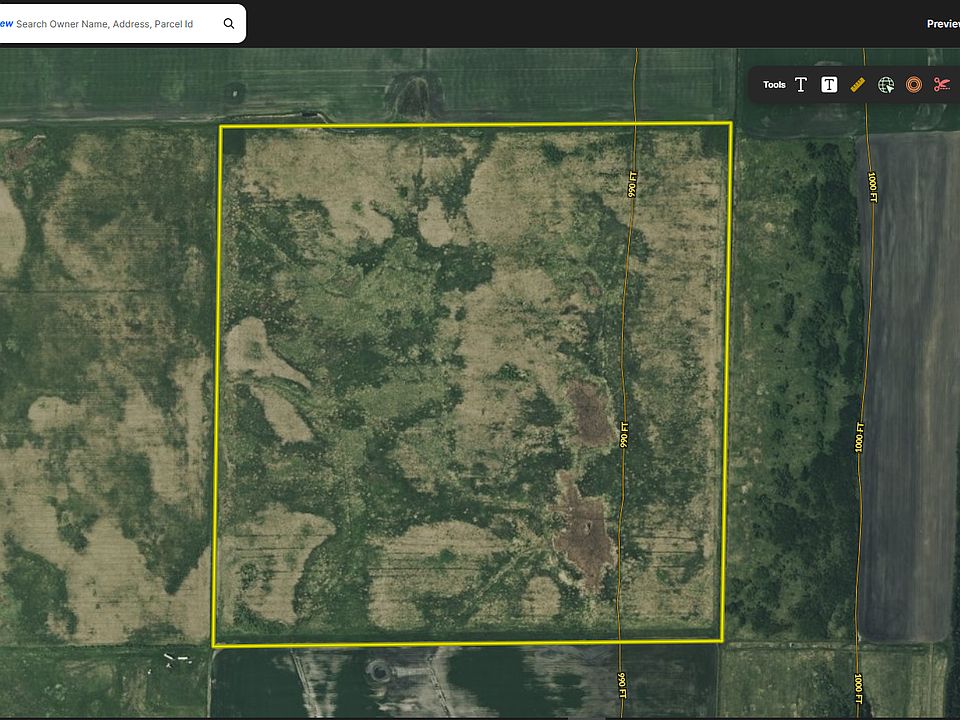The image size is (960, 720).
Task: Select the yellow-outlined parcel interior
Action: (471, 384)
